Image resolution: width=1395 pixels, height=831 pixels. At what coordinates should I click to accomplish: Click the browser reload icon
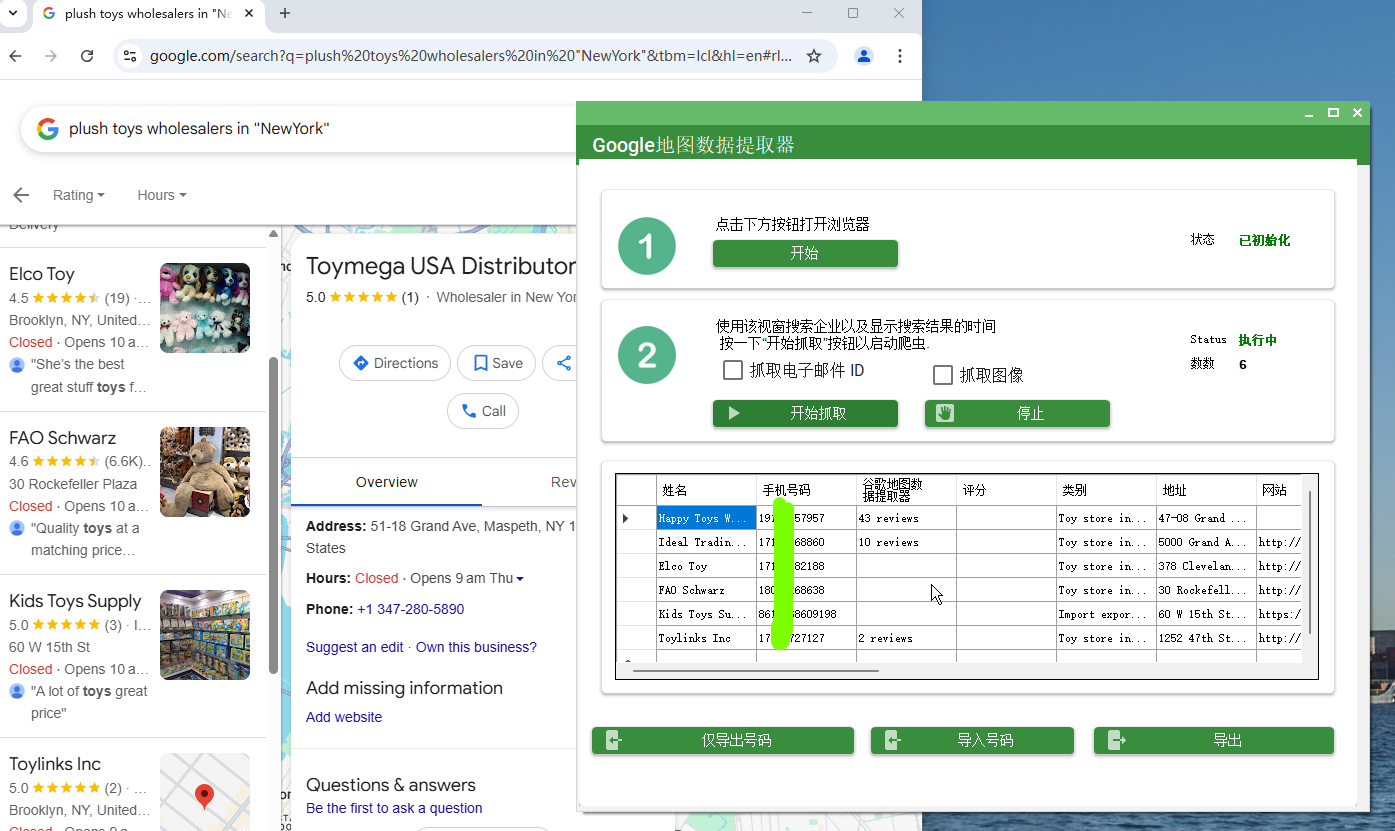click(x=87, y=56)
